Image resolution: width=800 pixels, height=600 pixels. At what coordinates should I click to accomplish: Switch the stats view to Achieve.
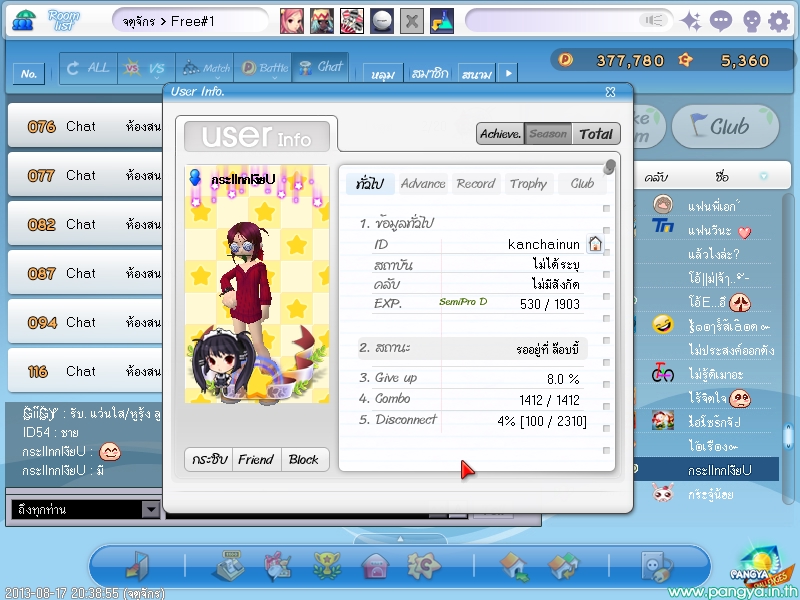pyautogui.click(x=501, y=134)
